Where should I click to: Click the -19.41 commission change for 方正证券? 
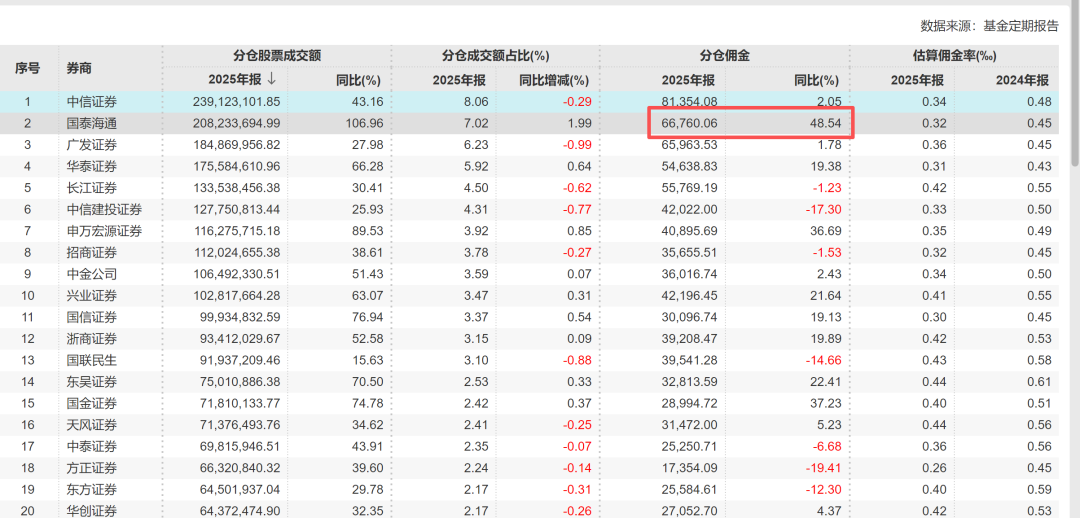coord(824,468)
